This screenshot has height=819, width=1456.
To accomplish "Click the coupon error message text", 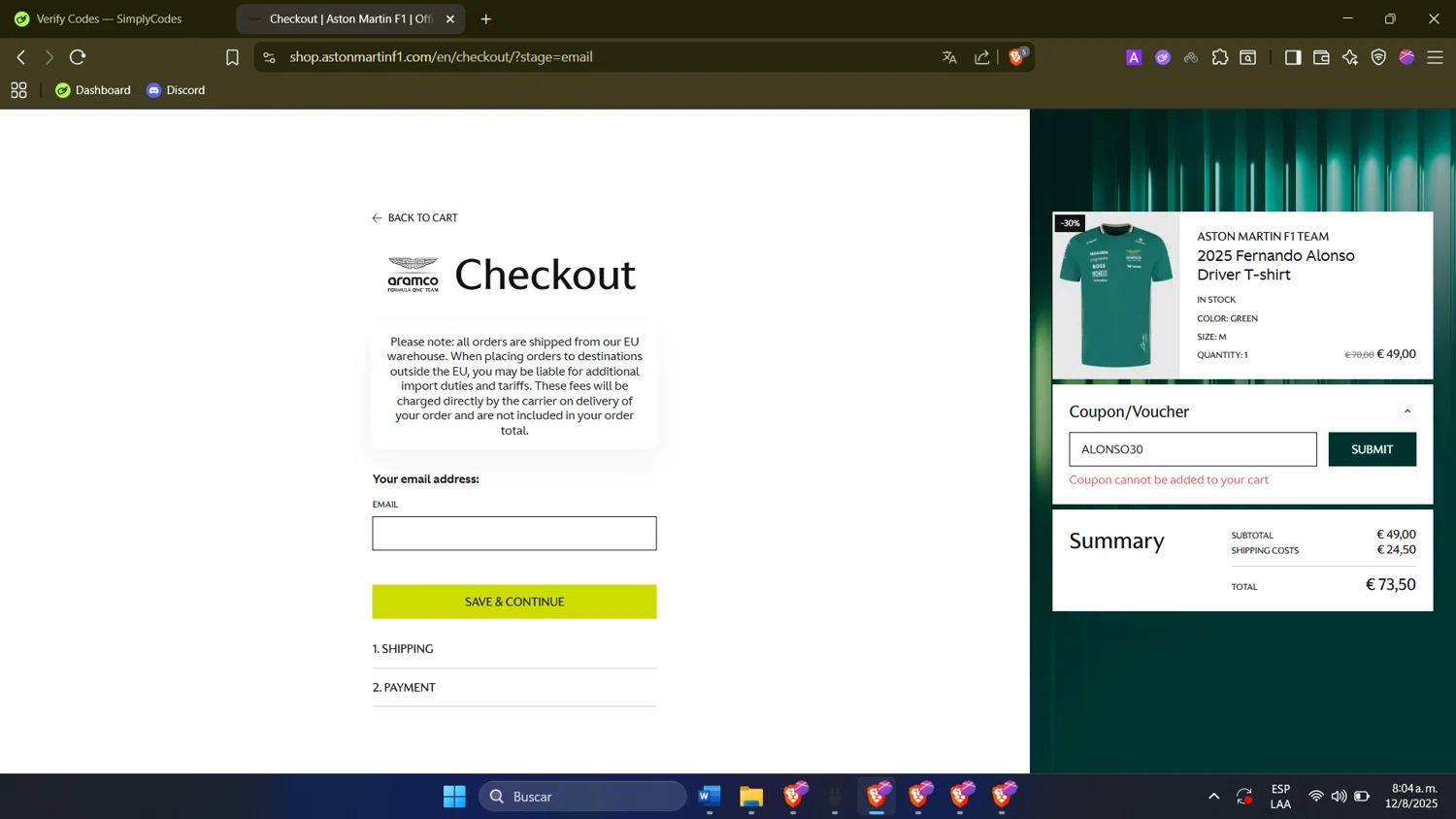I will click(1169, 479).
